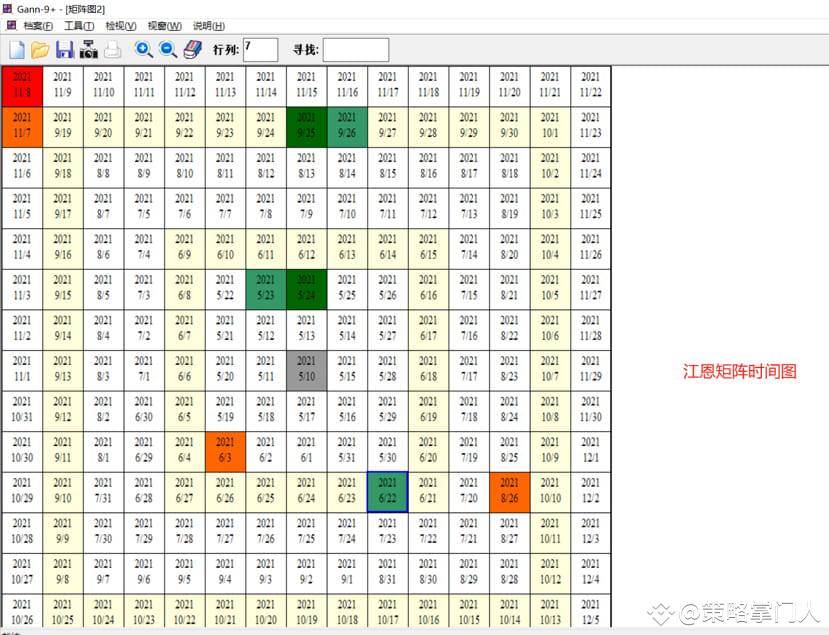
Task: Click the Gann-9+ title bar app icon
Action: click(7, 8)
